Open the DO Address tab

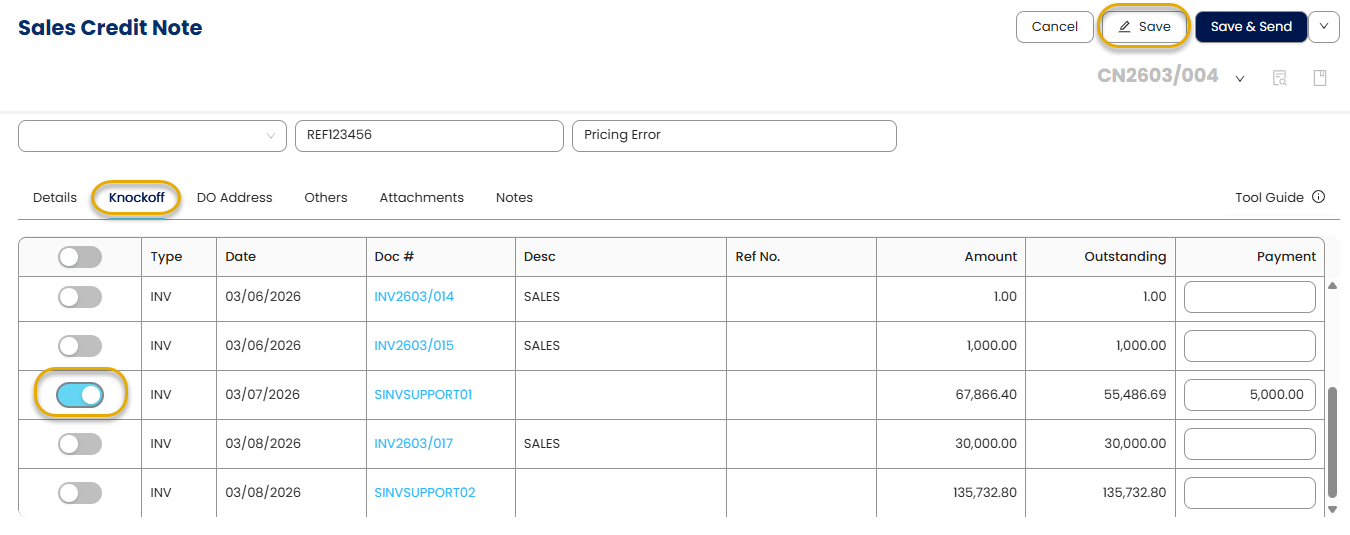235,198
